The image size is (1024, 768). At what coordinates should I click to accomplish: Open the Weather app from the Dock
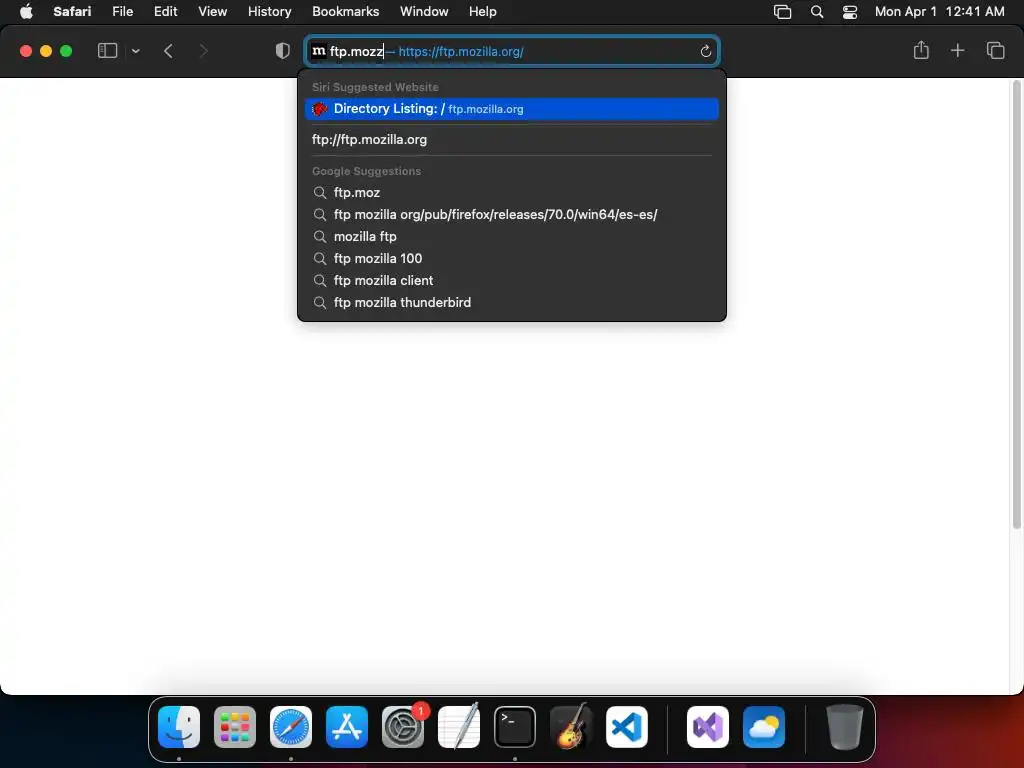(764, 727)
